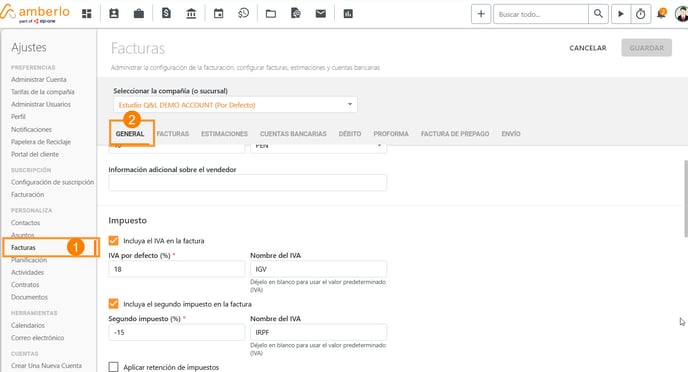Open Planificación settings
The height and width of the screenshot is (372, 688).
pyautogui.click(x=29, y=260)
